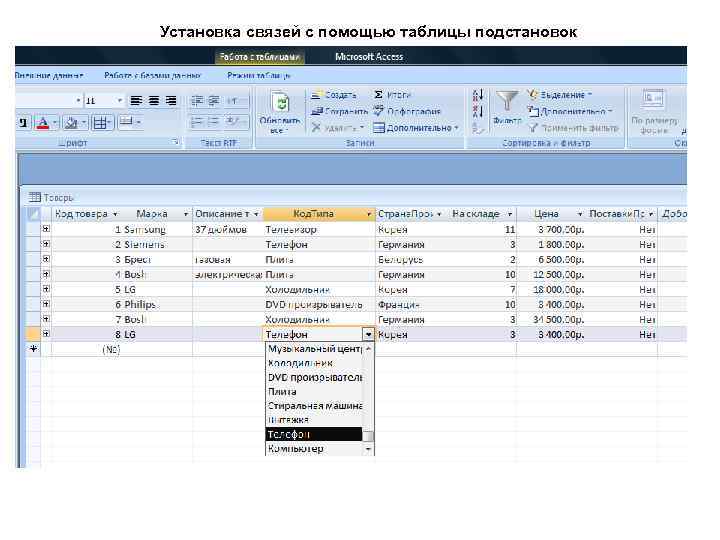The width and height of the screenshot is (720, 540).
Task: Choose DVD проигрыватель from dropdown list
Action: (x=315, y=377)
